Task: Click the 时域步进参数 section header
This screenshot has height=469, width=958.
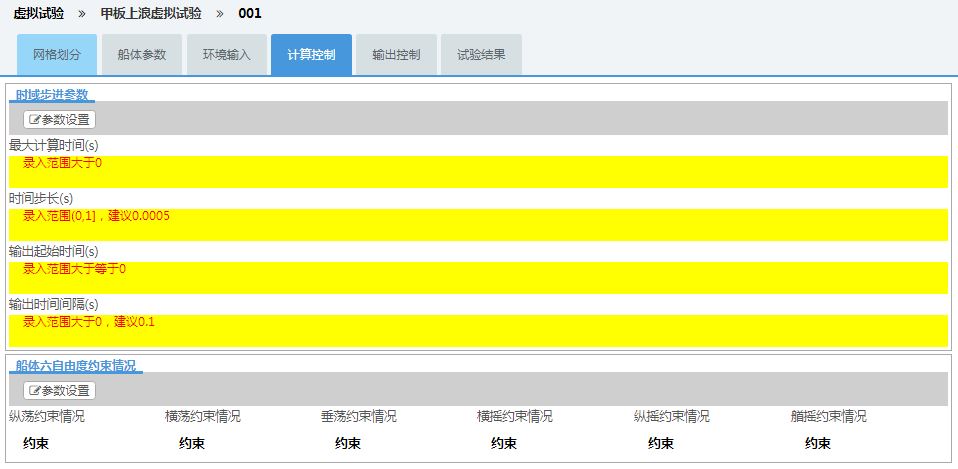Action: click(52, 94)
